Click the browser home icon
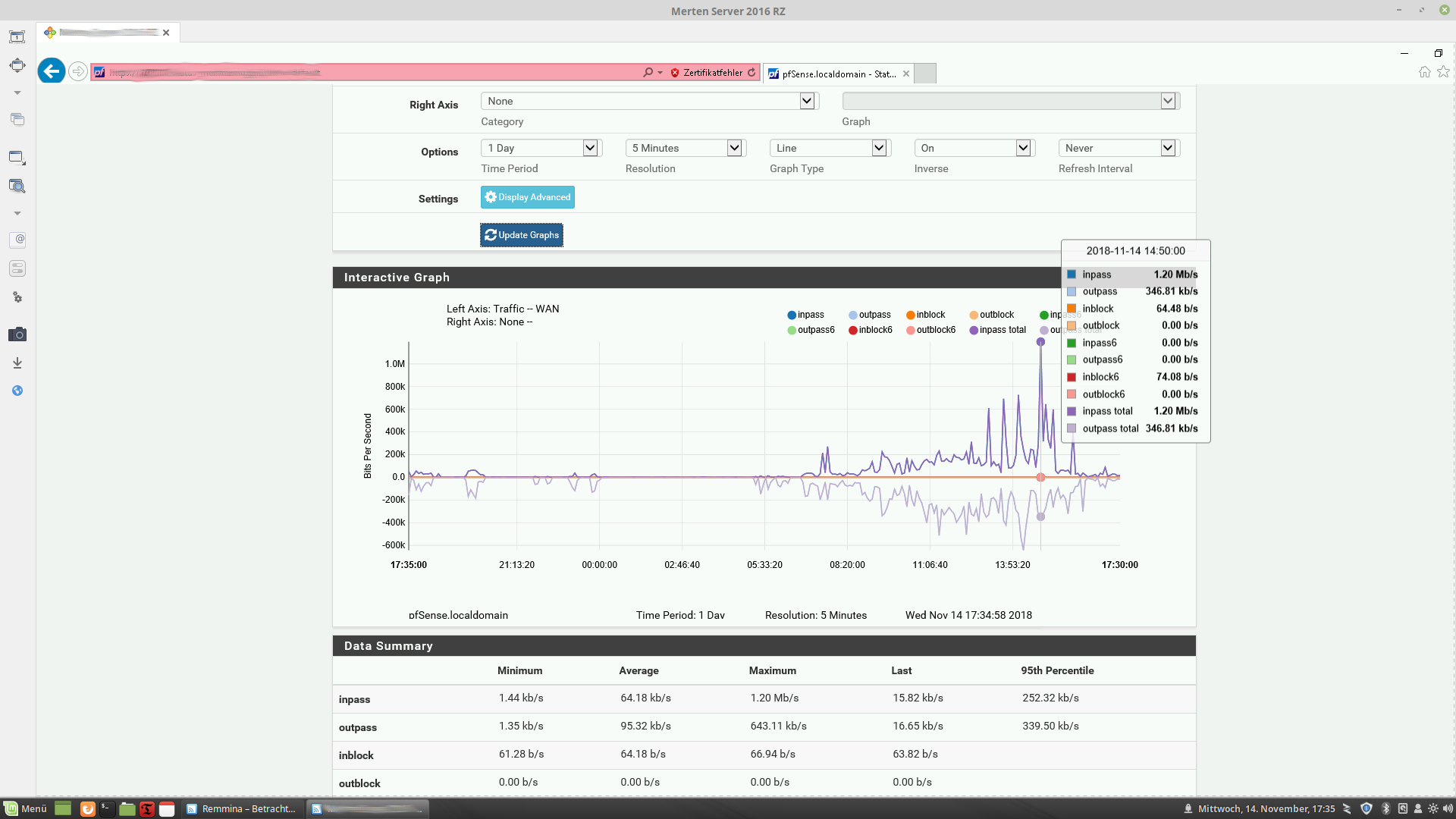This screenshot has height=819, width=1456. 1424,72
